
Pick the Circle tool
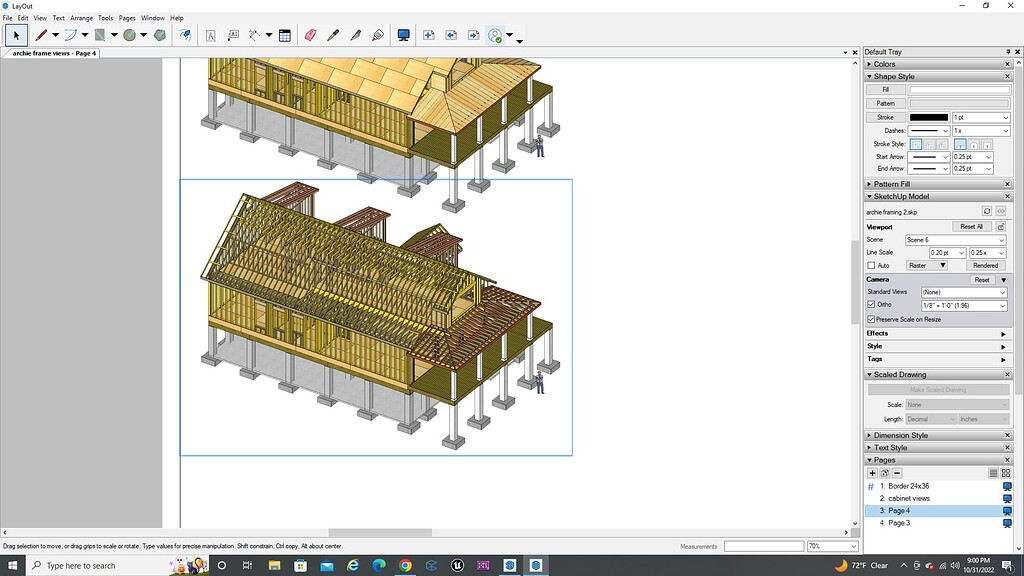[x=129, y=35]
